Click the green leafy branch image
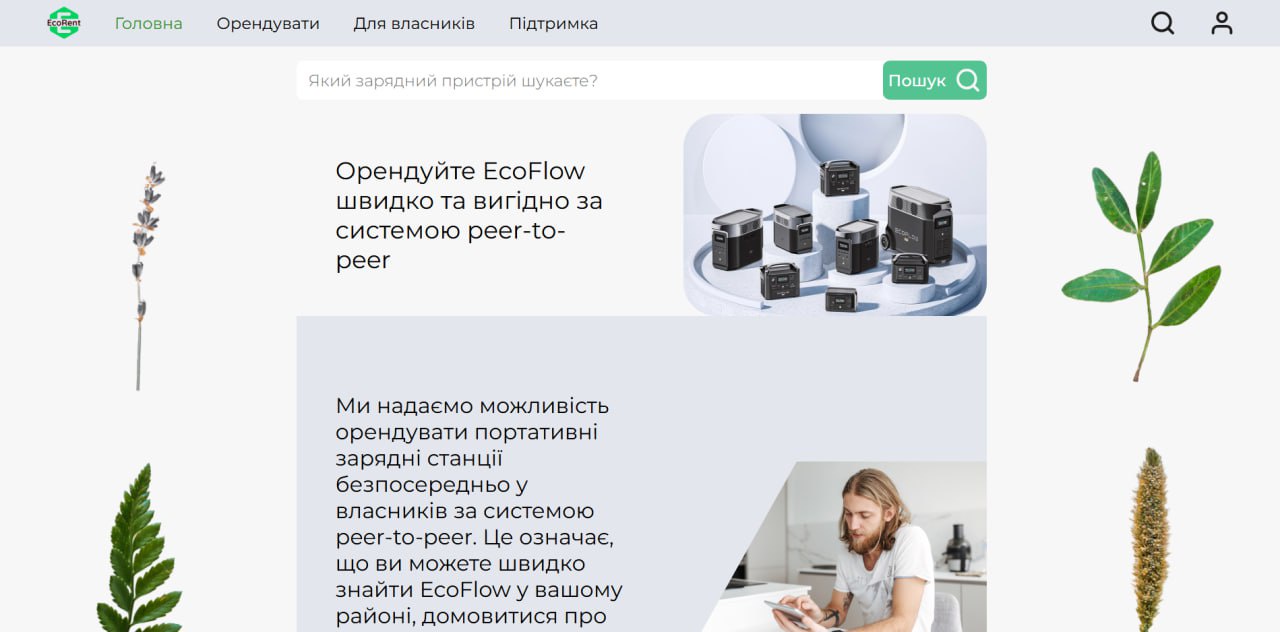This screenshot has height=632, width=1280. coord(1141,266)
